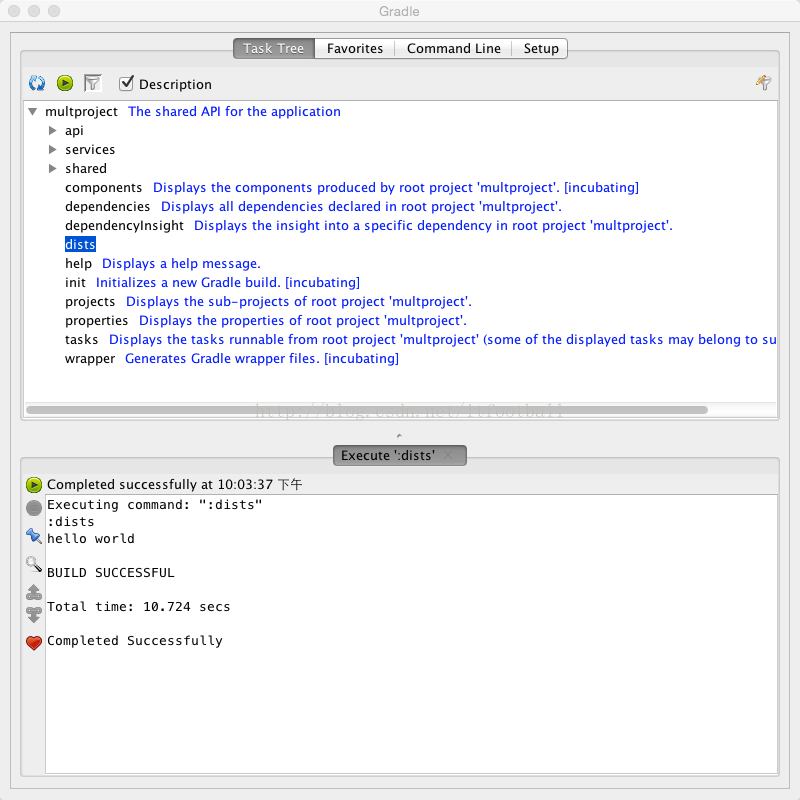
Task: Toggle the Description checkbox
Action: [x=126, y=83]
